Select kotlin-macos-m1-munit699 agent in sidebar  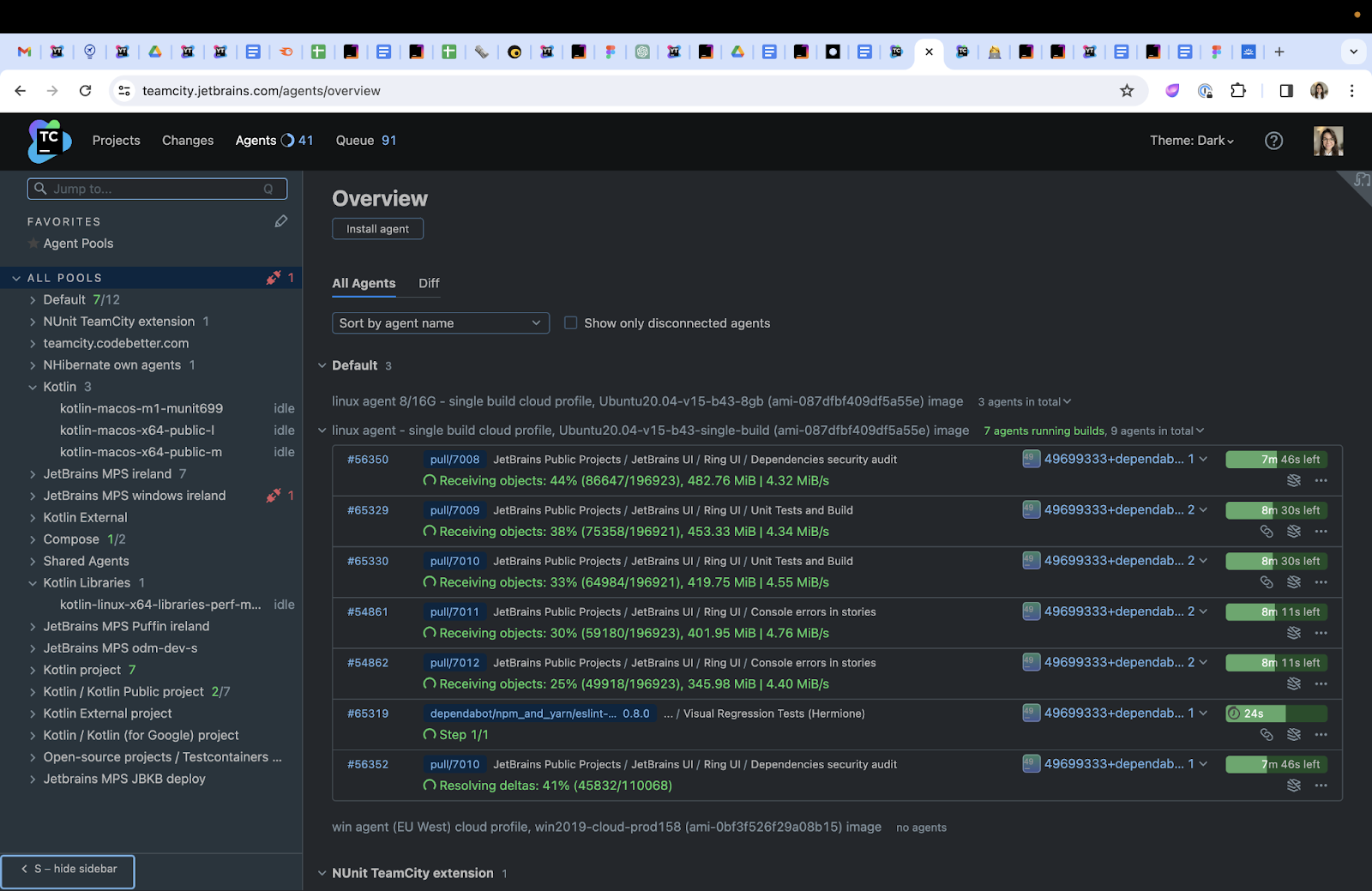tap(141, 409)
